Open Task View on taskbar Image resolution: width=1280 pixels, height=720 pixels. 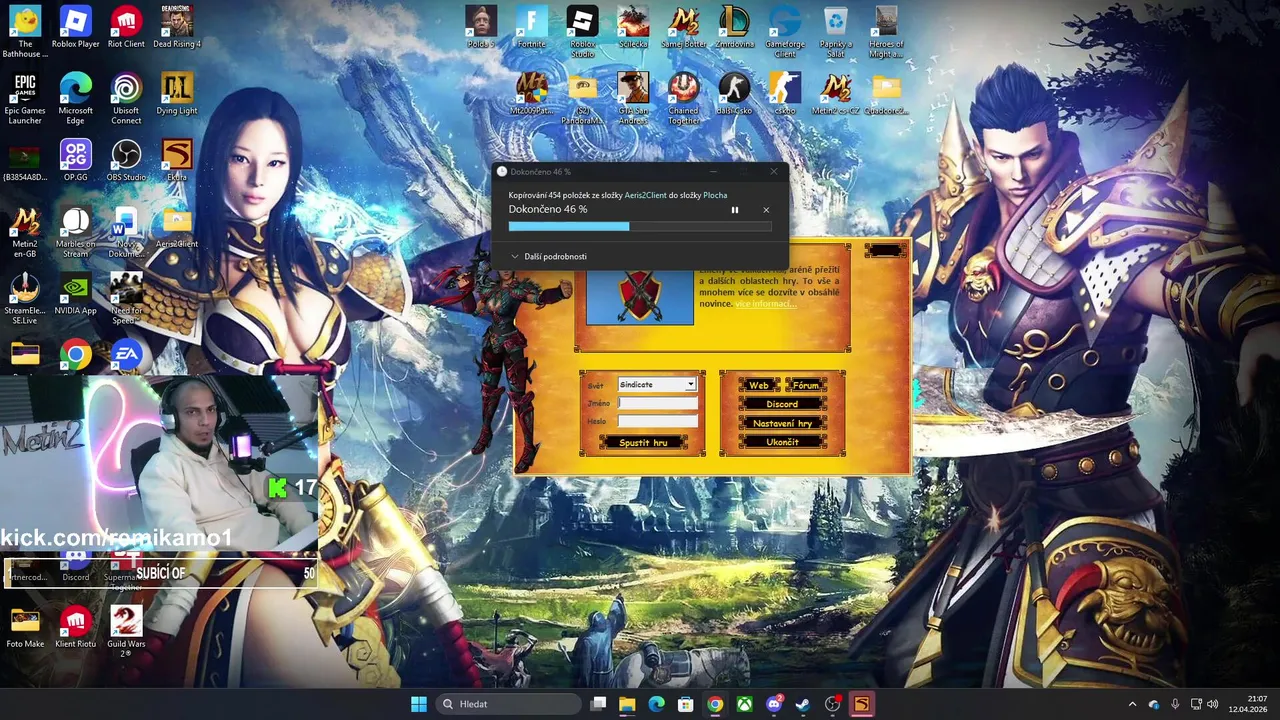tap(598, 704)
